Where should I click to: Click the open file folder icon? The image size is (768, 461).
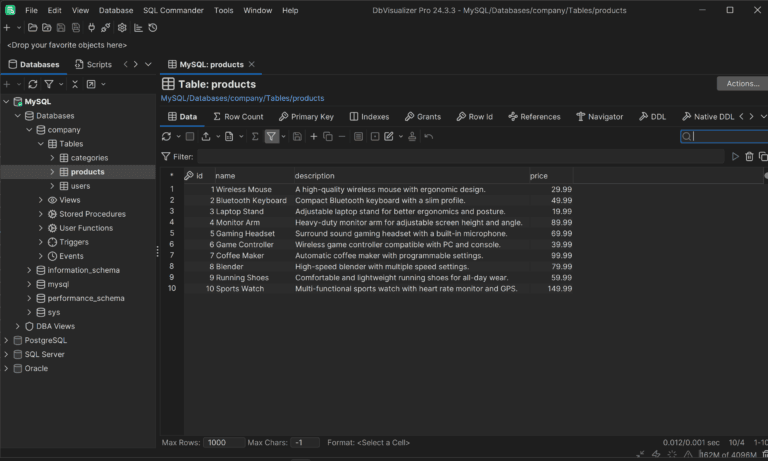[x=32, y=28]
